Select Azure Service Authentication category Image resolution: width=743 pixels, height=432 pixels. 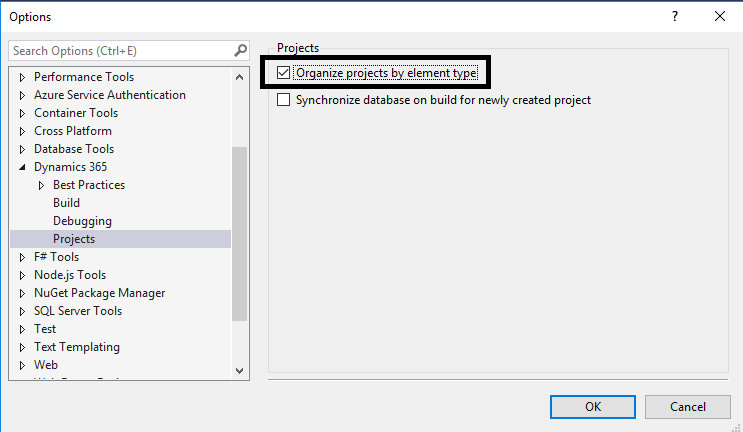coord(109,95)
